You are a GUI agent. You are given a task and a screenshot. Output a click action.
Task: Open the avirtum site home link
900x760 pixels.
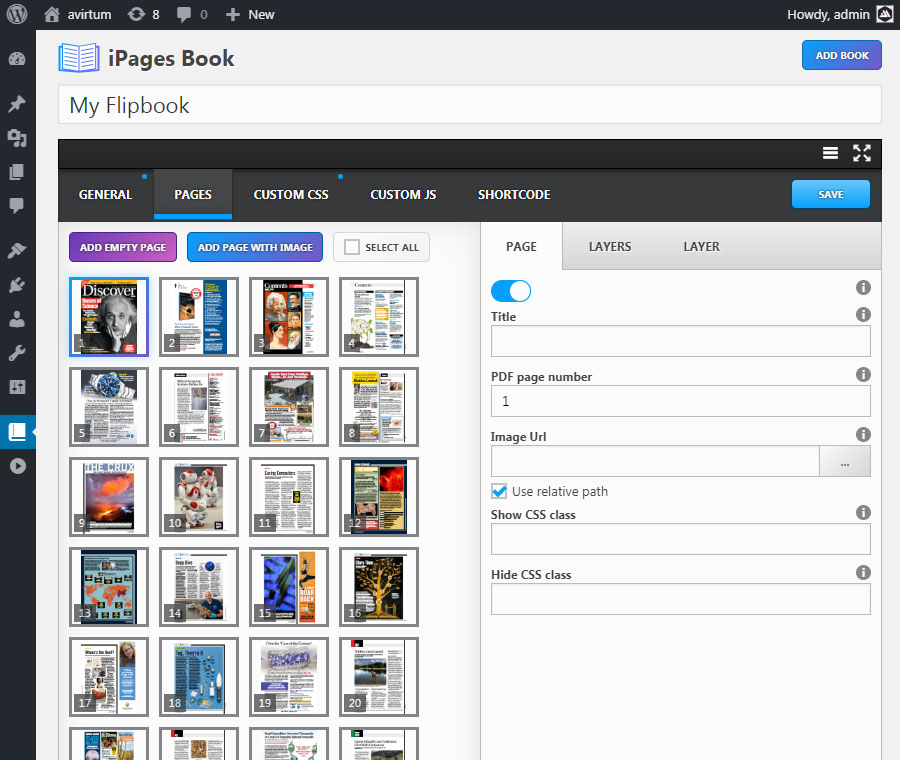click(77, 14)
